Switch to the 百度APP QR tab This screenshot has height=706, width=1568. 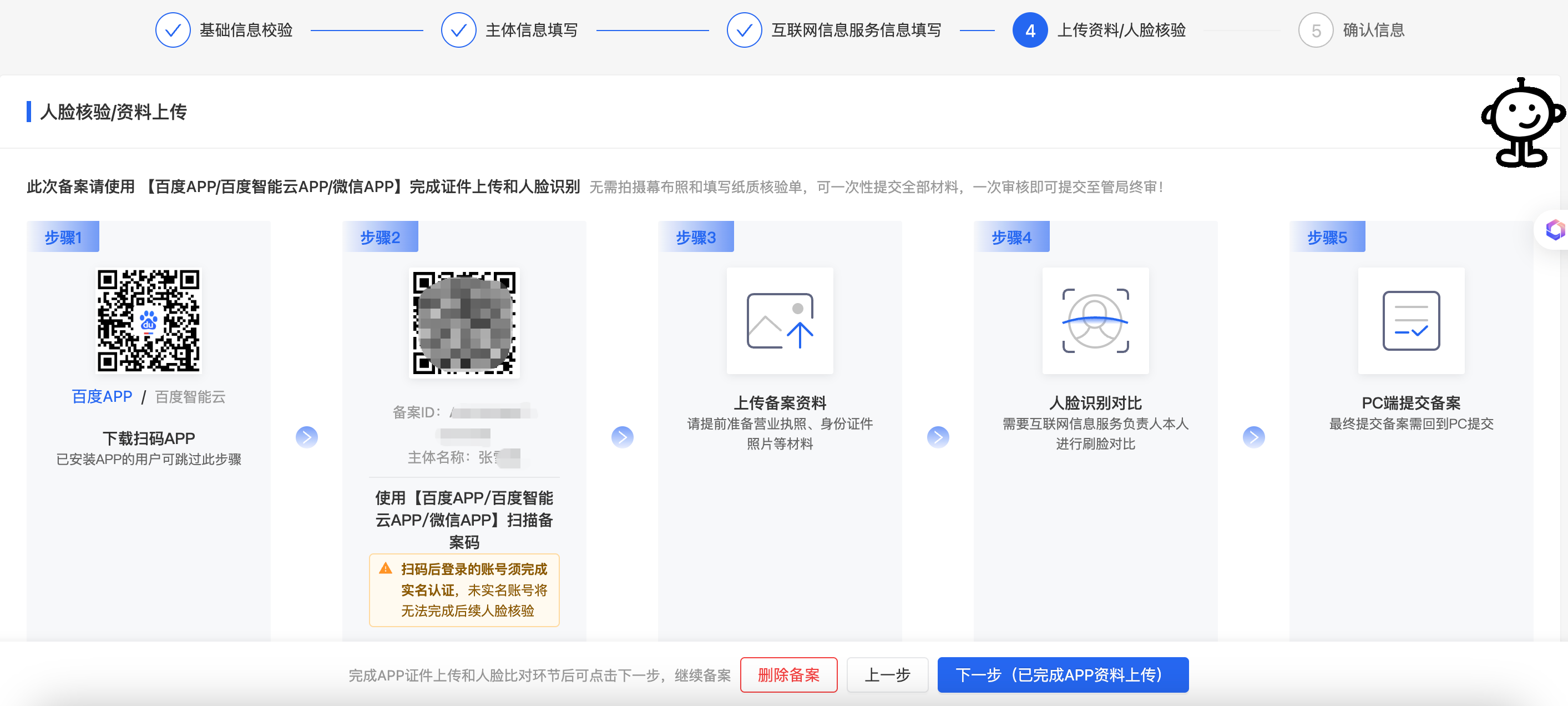point(102,396)
